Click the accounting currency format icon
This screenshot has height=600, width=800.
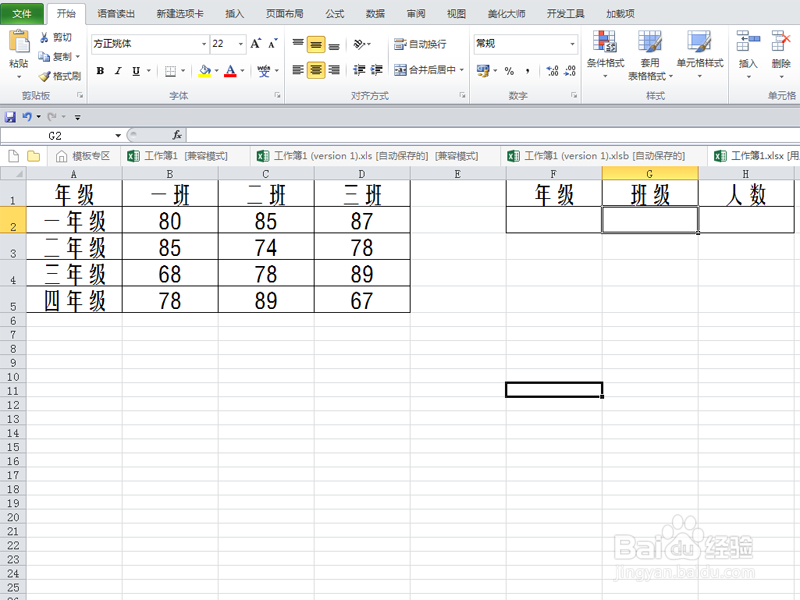click(483, 71)
